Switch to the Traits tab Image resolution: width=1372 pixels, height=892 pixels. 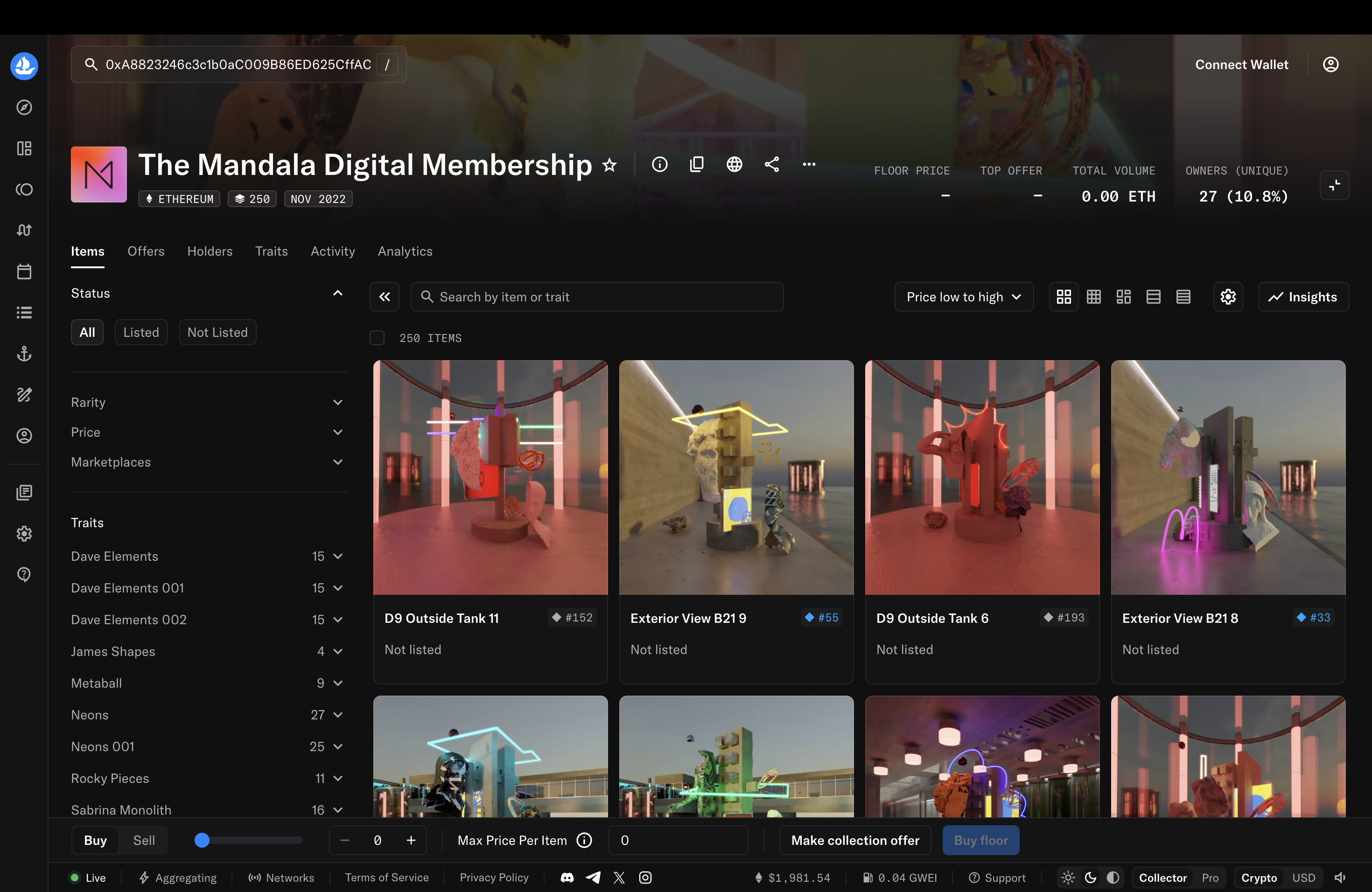point(272,251)
